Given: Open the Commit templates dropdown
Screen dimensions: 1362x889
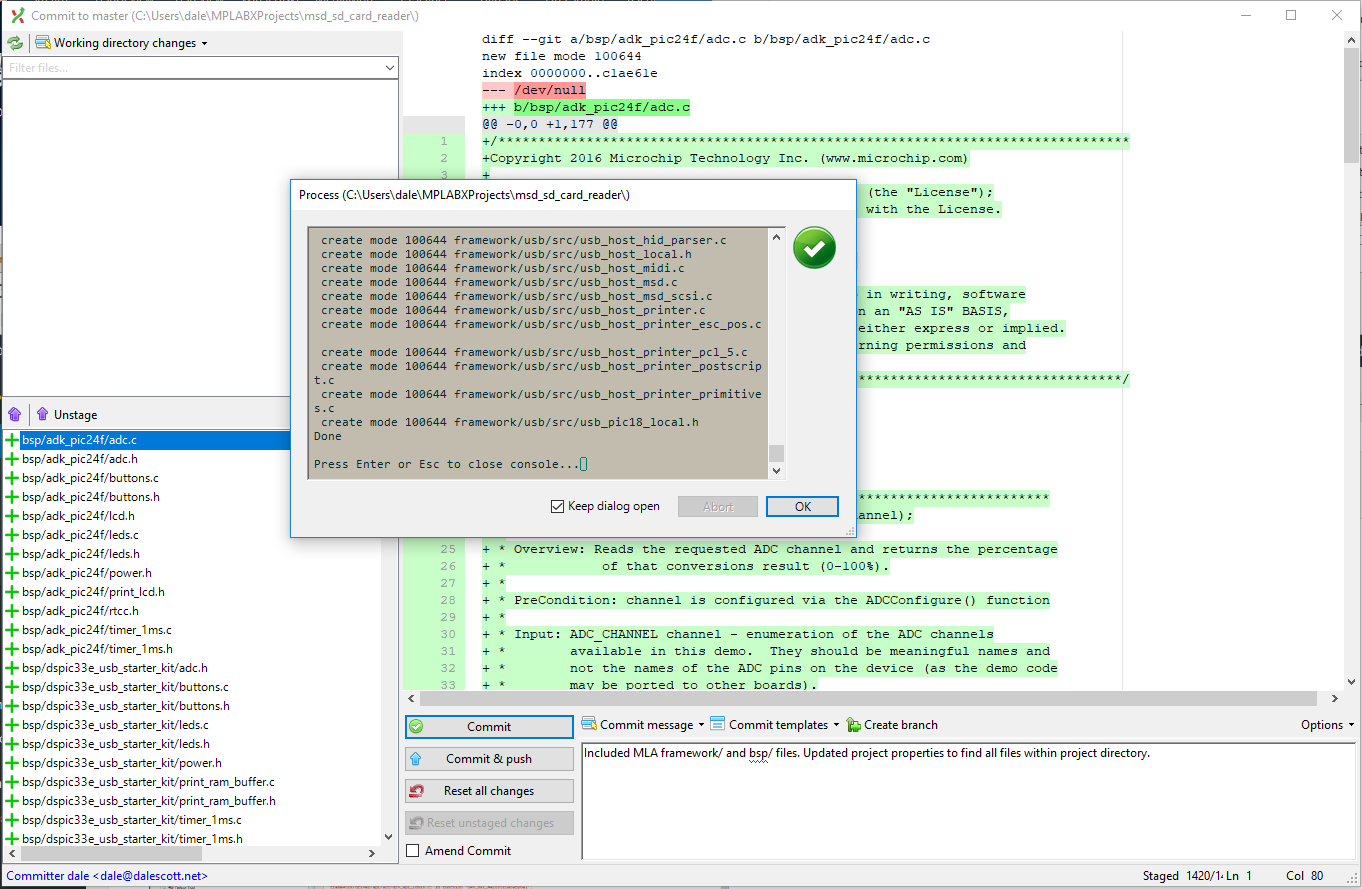Looking at the screenshot, I should (x=774, y=725).
